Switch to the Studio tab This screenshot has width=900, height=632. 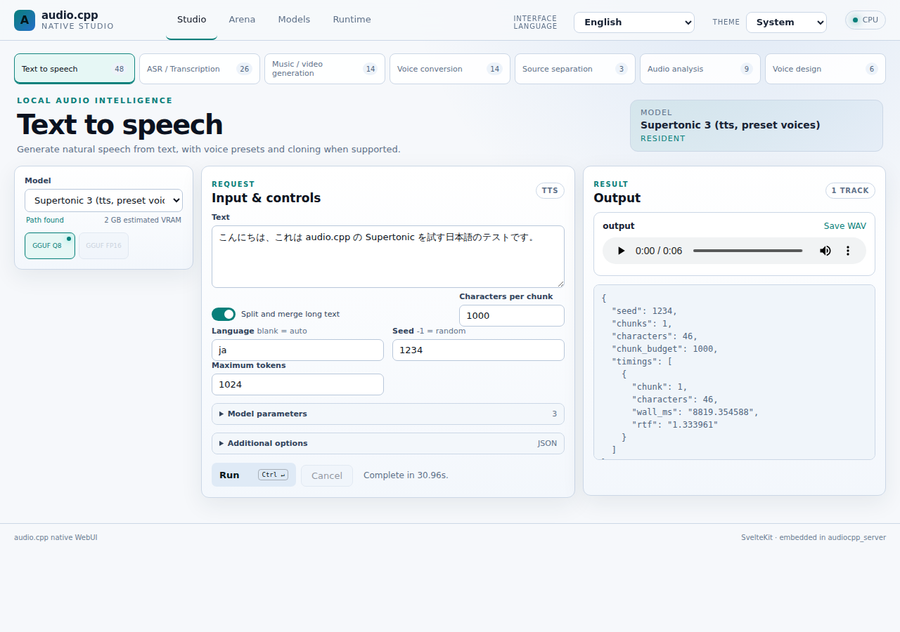click(192, 20)
